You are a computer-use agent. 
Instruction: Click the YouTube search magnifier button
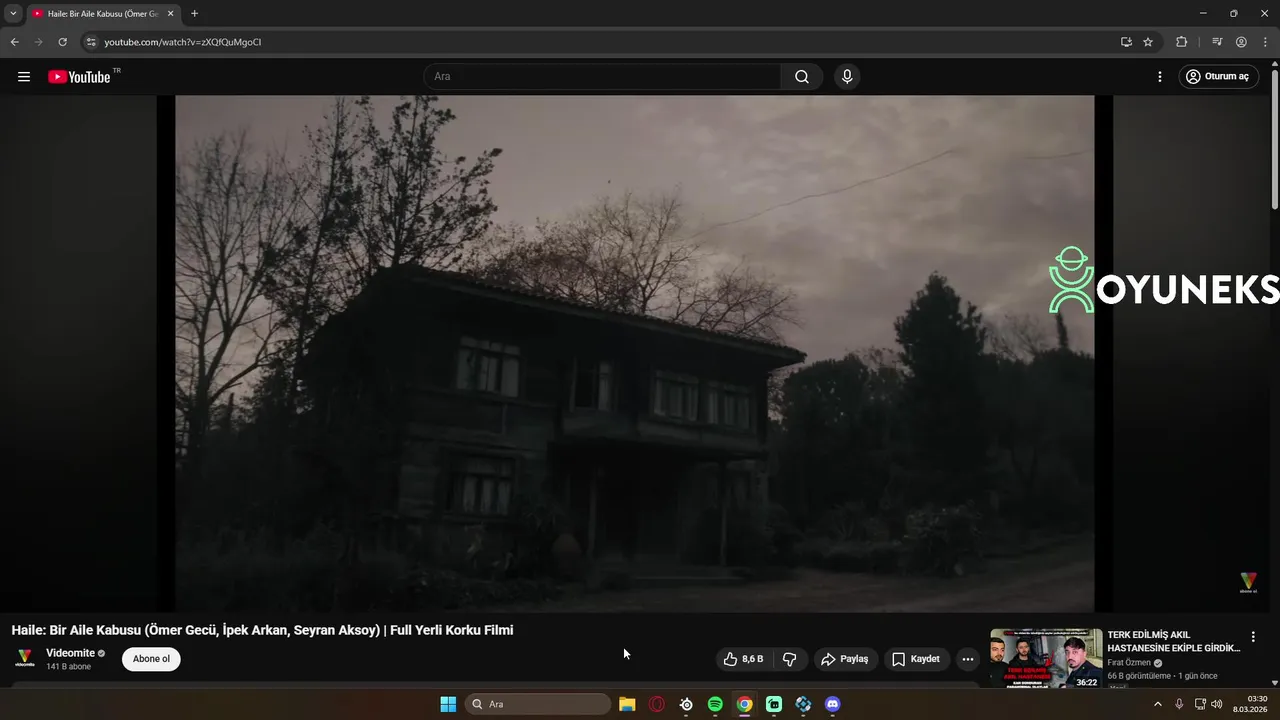pos(802,77)
